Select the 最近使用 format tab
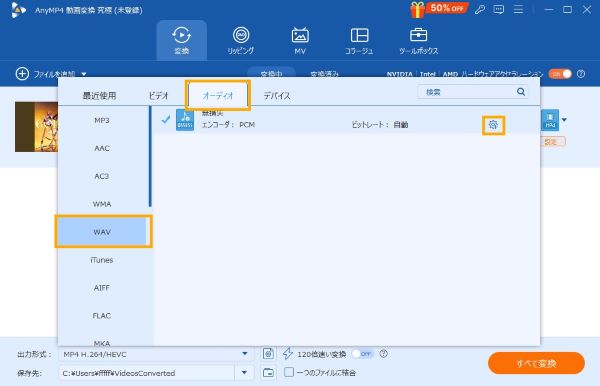The width and height of the screenshot is (600, 386). pyautogui.click(x=99, y=96)
